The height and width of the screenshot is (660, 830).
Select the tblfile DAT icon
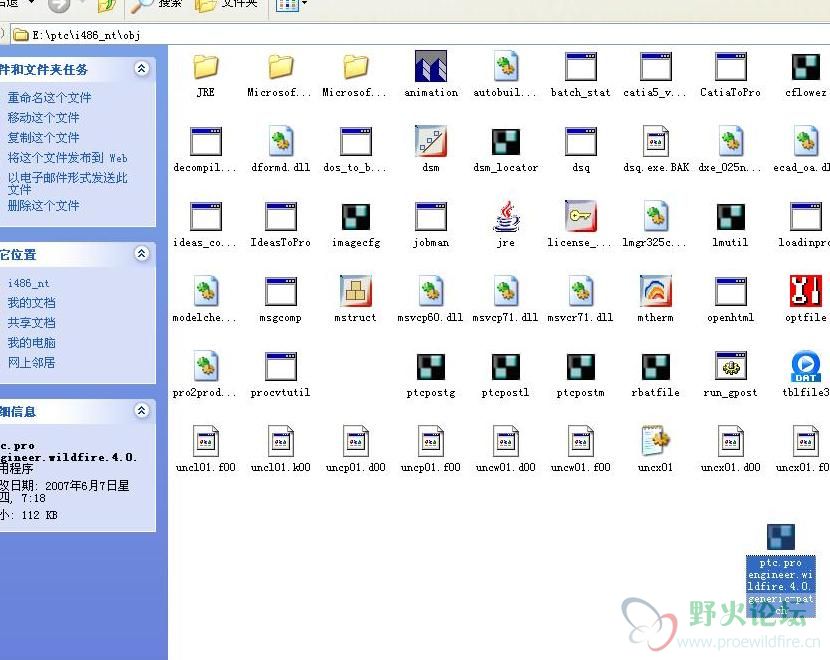pos(806,366)
